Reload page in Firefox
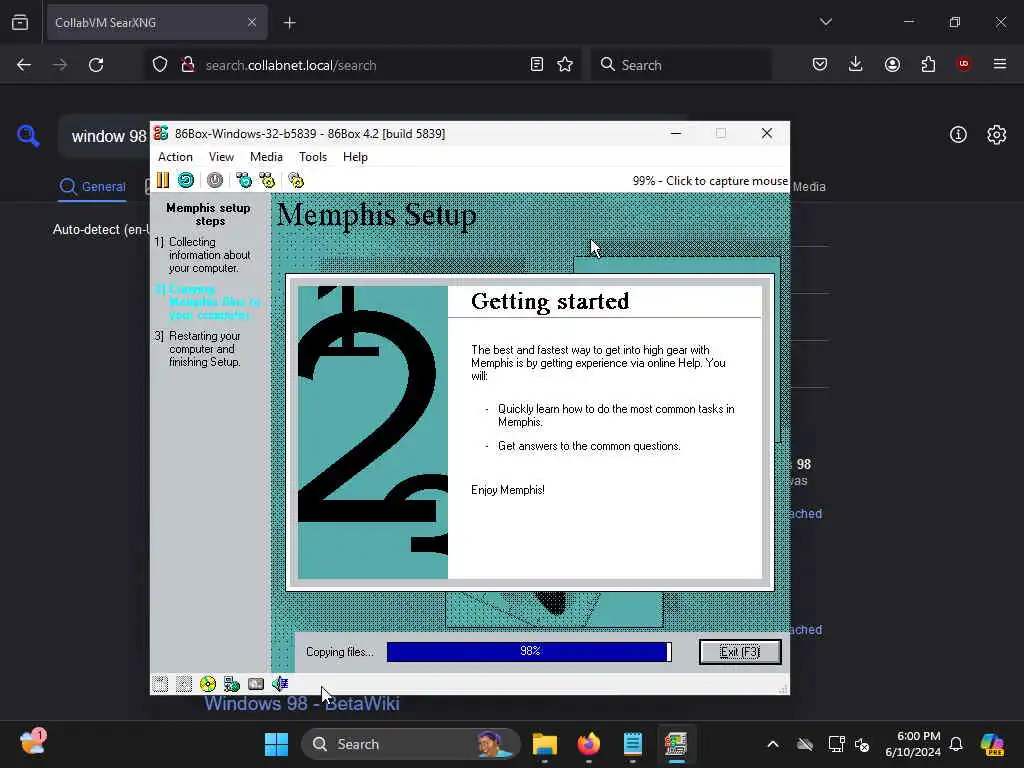Viewport: 1024px width, 768px height. (96, 65)
